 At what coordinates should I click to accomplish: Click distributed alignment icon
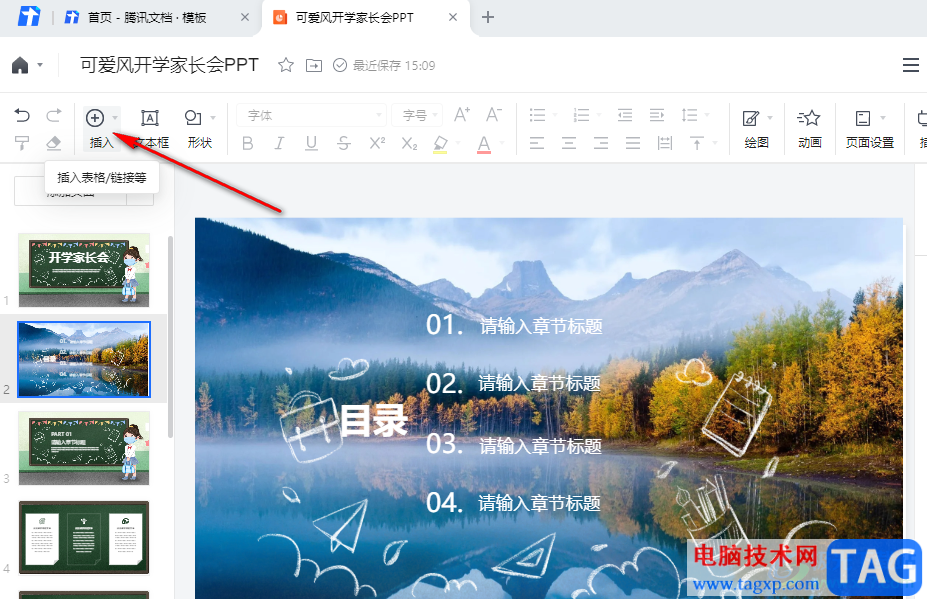click(665, 143)
